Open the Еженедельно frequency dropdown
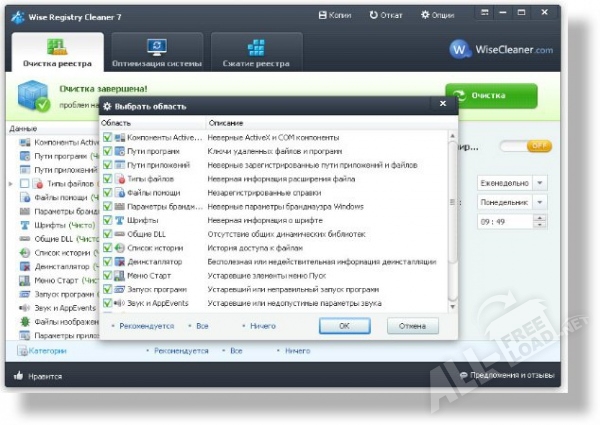The height and width of the screenshot is (425, 600). pos(540,183)
